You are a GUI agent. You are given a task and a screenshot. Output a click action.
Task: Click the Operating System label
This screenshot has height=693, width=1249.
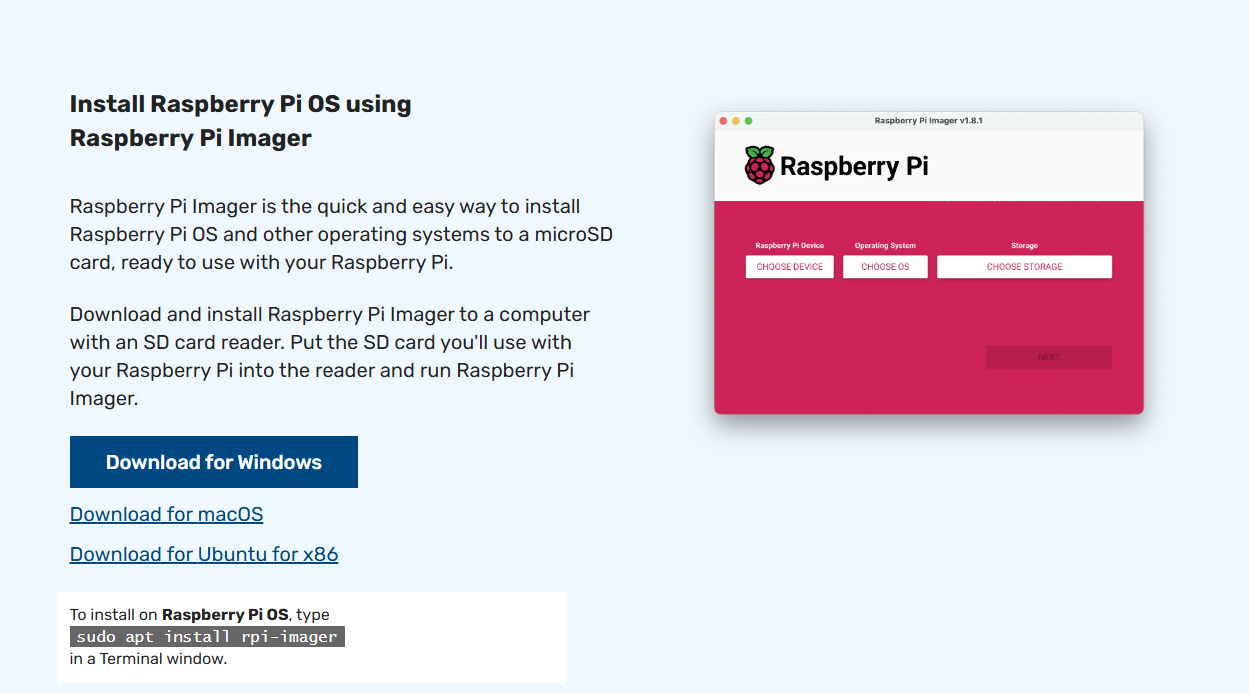click(885, 245)
